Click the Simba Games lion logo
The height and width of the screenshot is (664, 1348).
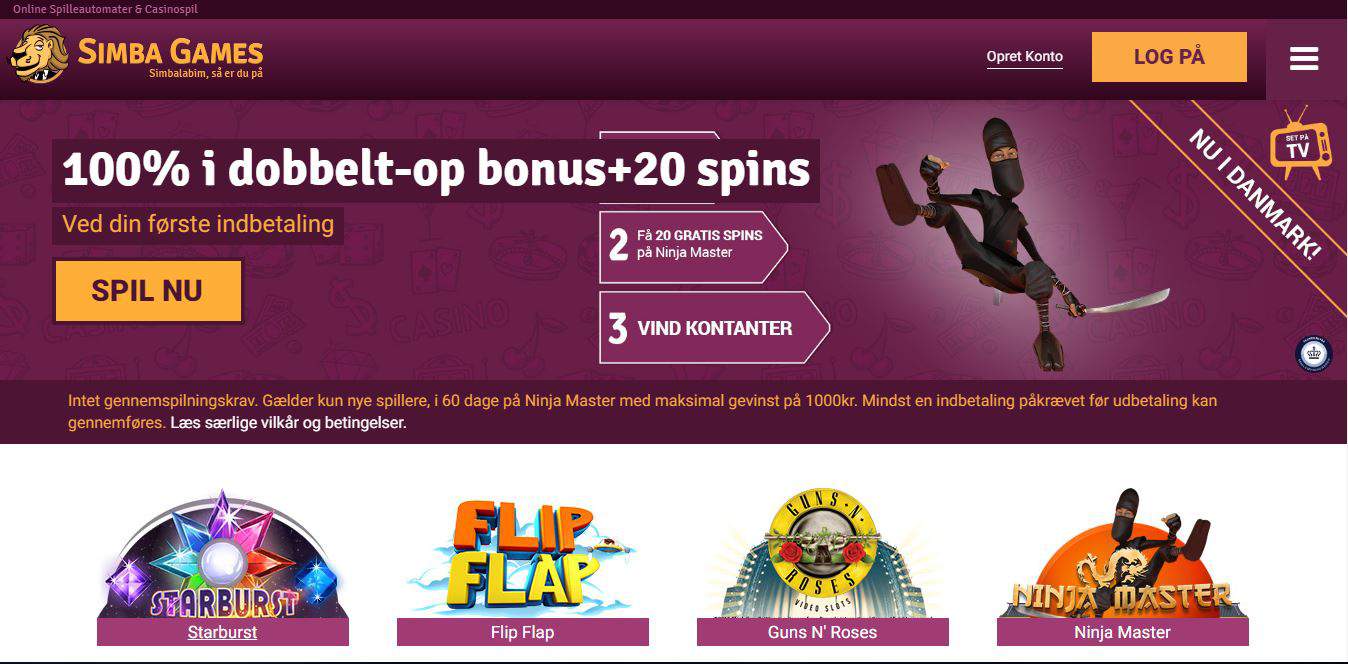click(x=39, y=54)
